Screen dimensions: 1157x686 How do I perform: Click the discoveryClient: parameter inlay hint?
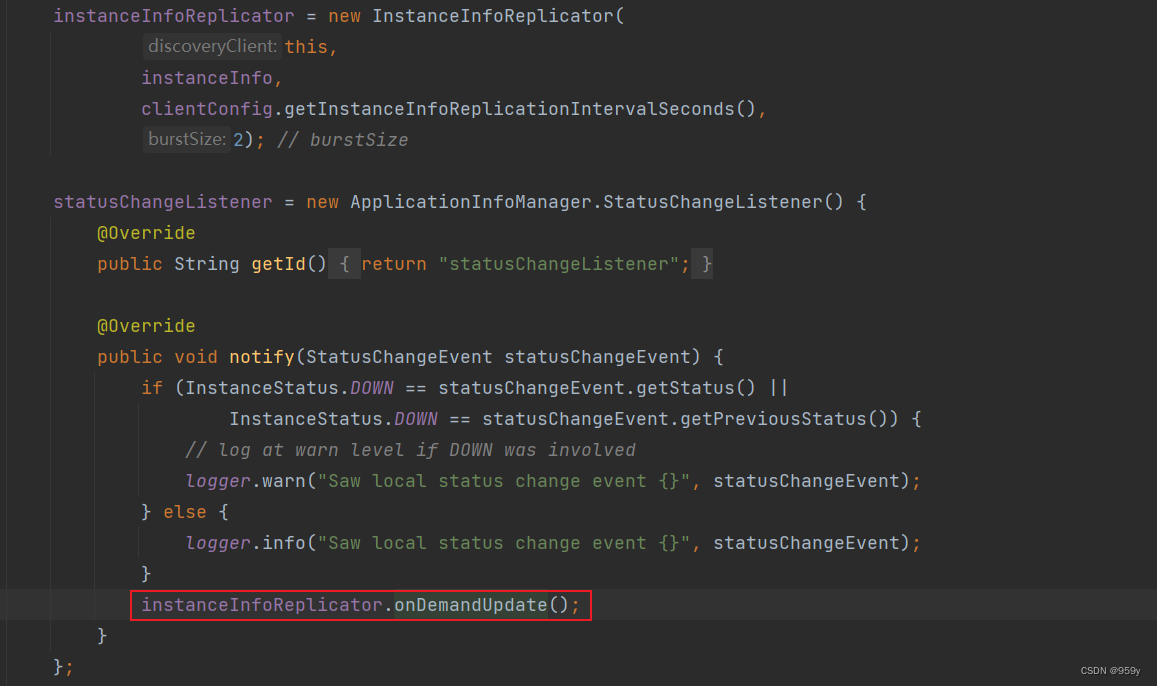point(213,46)
